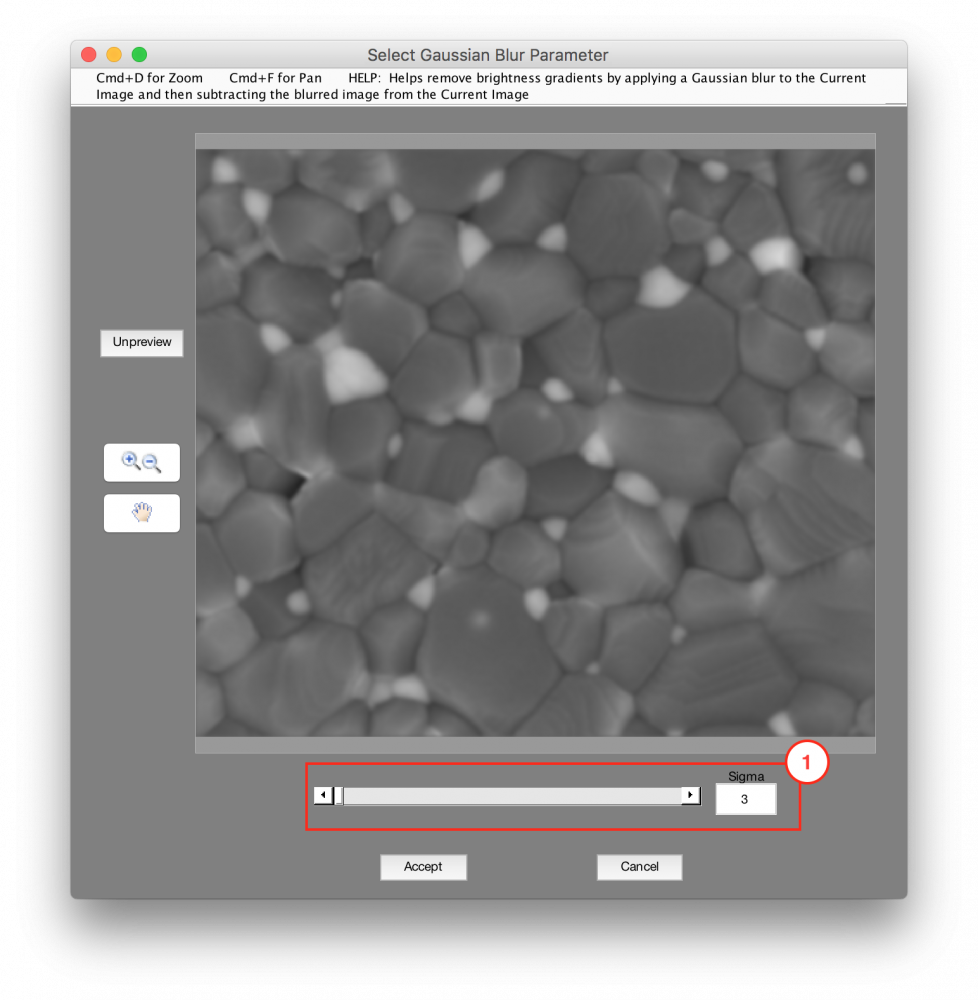This screenshot has width=978, height=1000.
Task: Click the Sigma slider thumb handle
Action: pos(339,796)
